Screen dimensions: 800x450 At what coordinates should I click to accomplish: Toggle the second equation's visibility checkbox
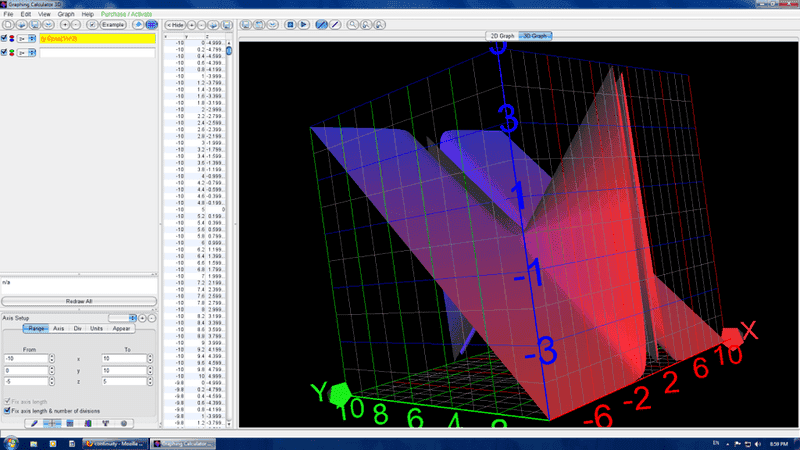pyautogui.click(x=5, y=53)
